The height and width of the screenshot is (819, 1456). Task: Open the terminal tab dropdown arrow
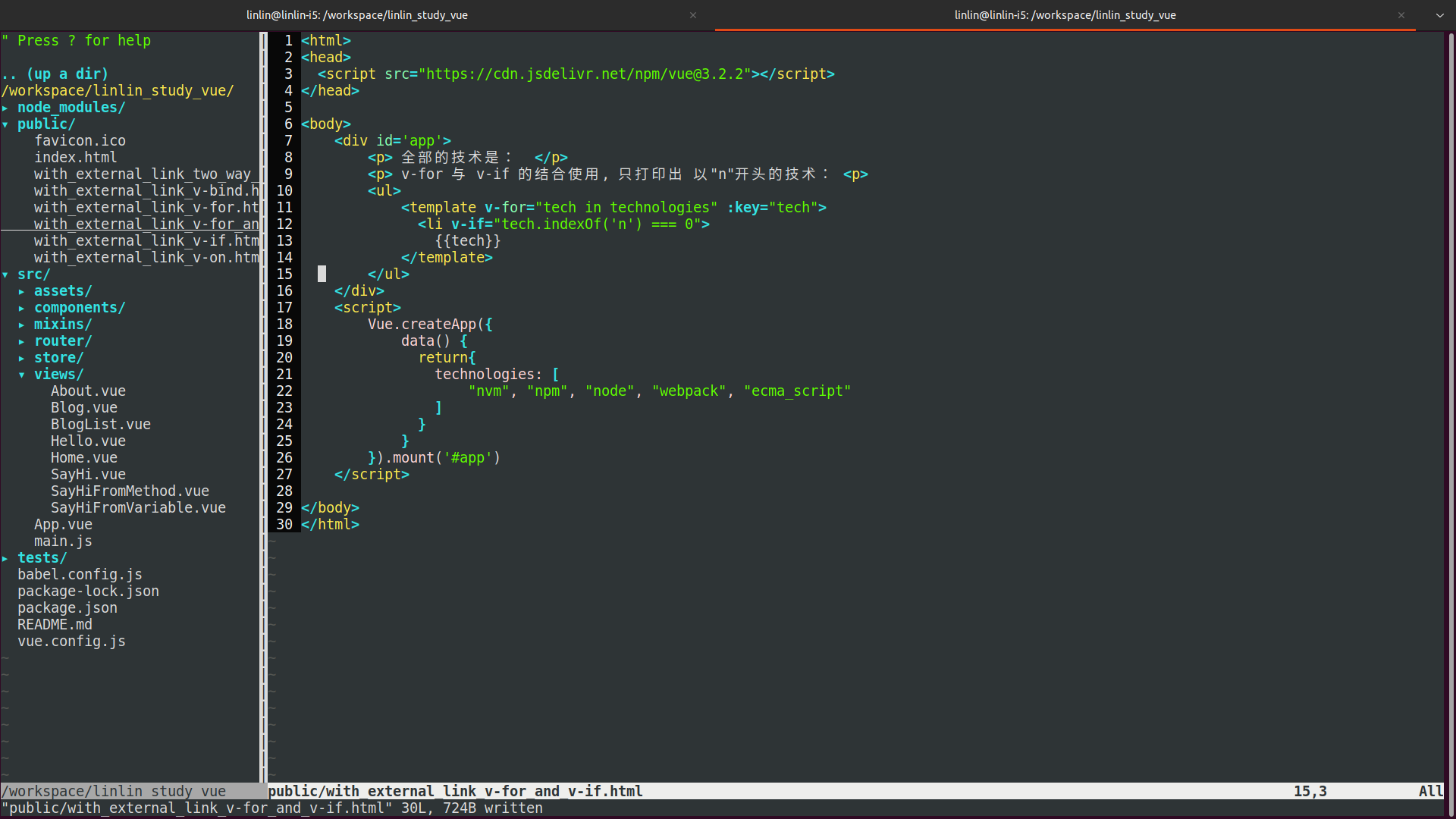coord(1439,15)
